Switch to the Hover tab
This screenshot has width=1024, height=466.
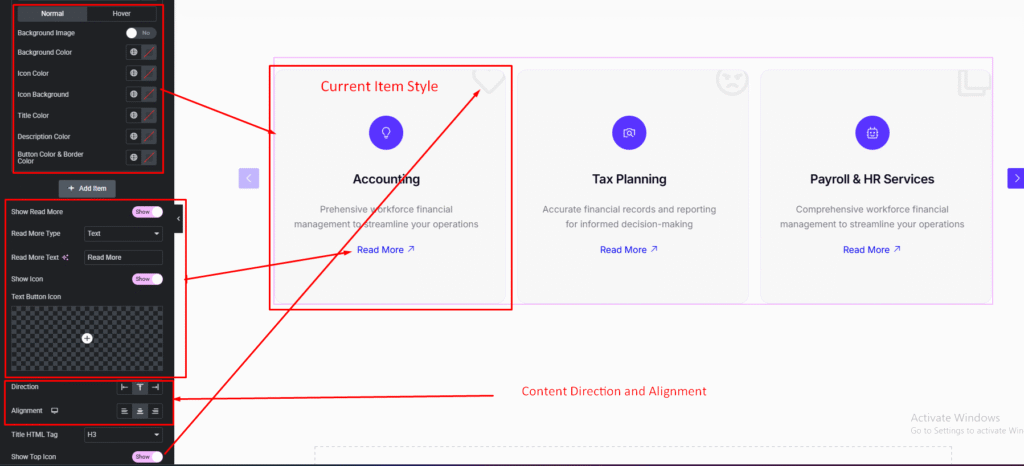point(121,14)
